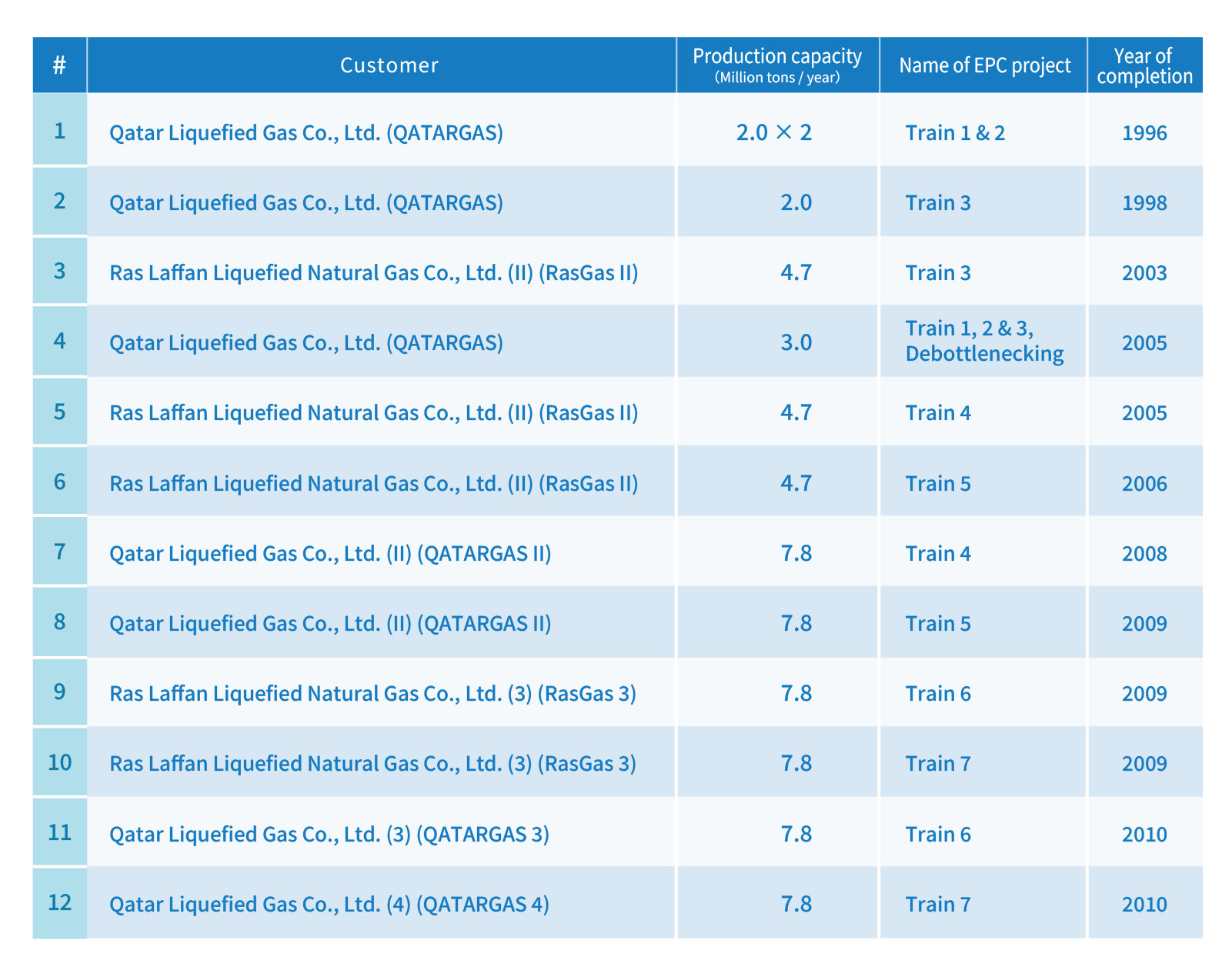The width and height of the screenshot is (1232, 970).
Task: Select row number 1 cell
Action: (x=59, y=131)
